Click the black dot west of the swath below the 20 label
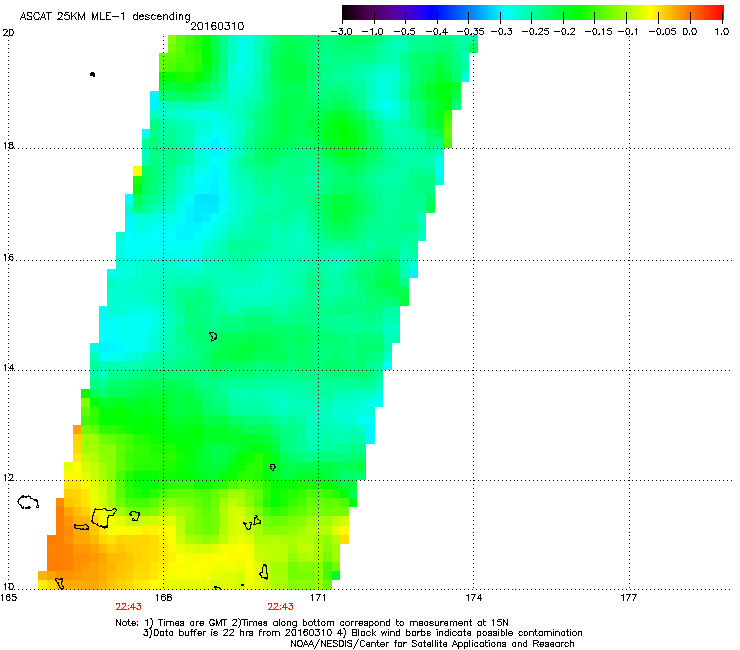This screenshot has height=650, width=740. tap(92, 74)
